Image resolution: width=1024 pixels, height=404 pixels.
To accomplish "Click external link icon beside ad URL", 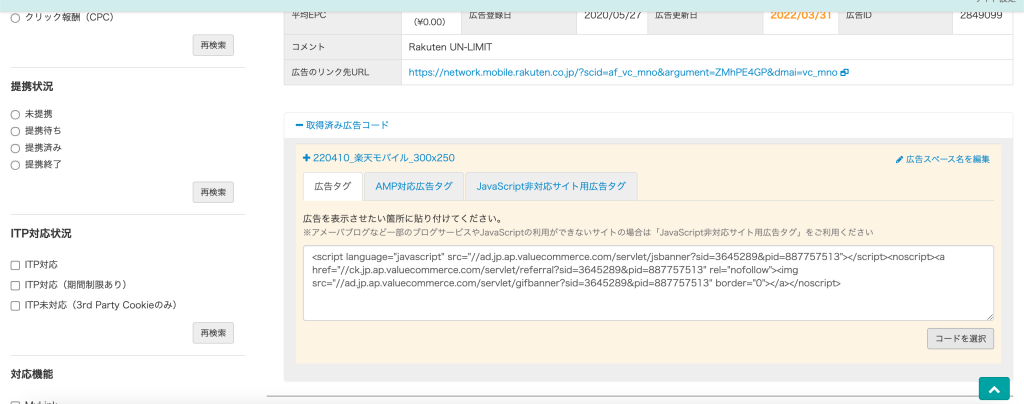I will pos(844,72).
